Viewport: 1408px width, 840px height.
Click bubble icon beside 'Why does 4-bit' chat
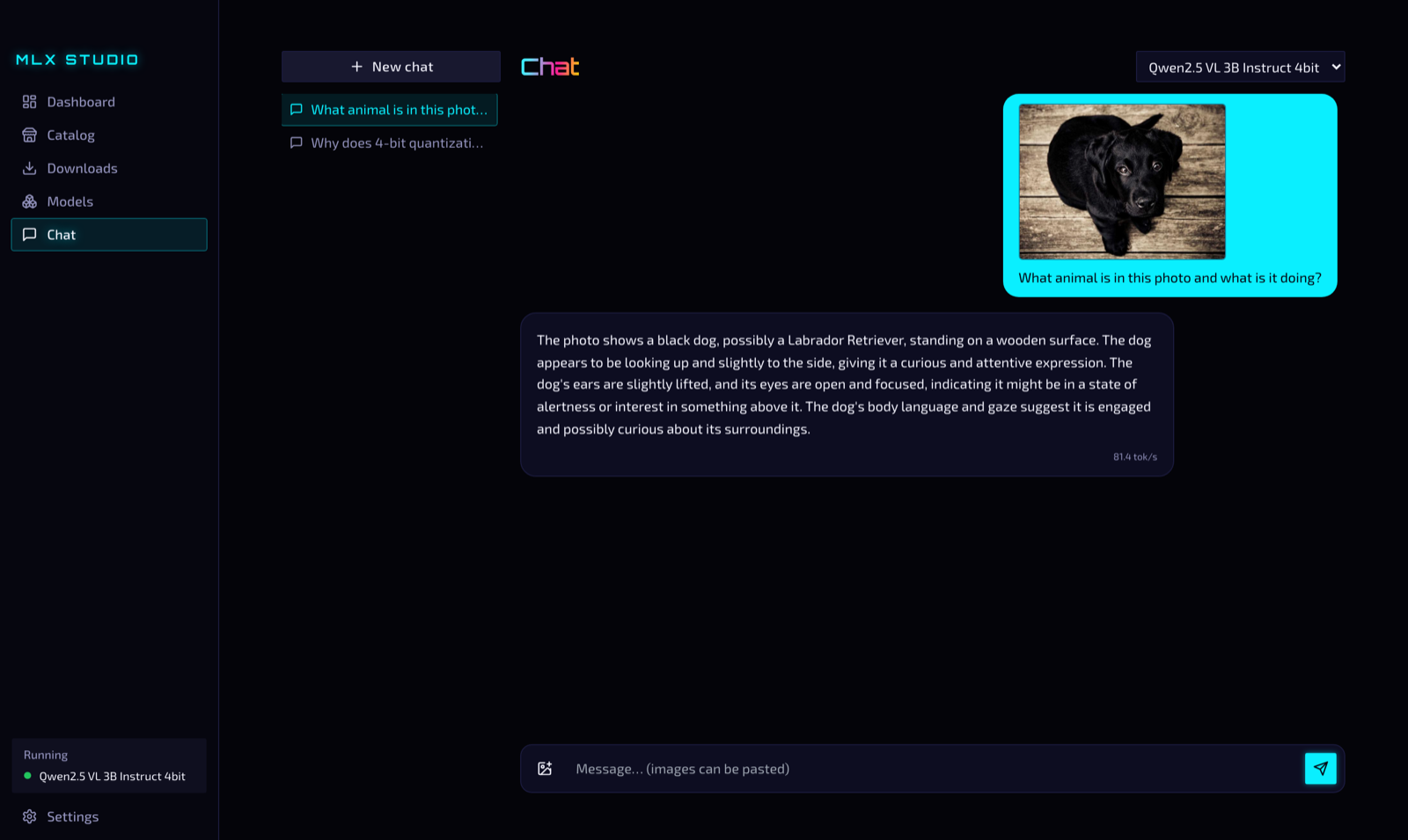(x=297, y=142)
